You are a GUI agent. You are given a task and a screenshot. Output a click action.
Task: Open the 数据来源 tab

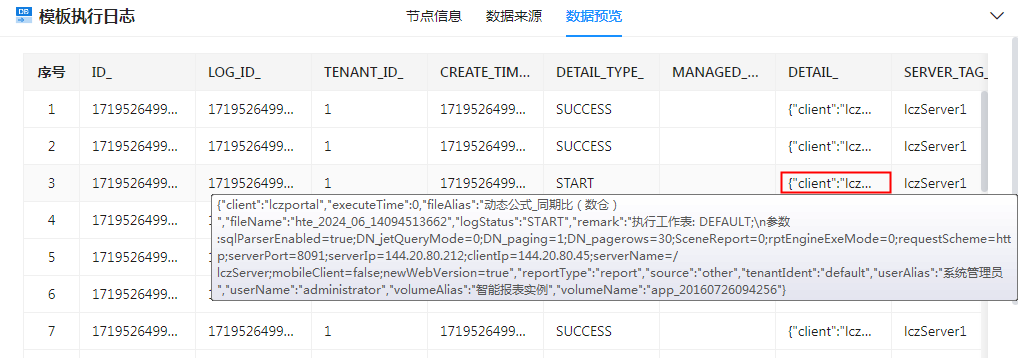click(514, 17)
